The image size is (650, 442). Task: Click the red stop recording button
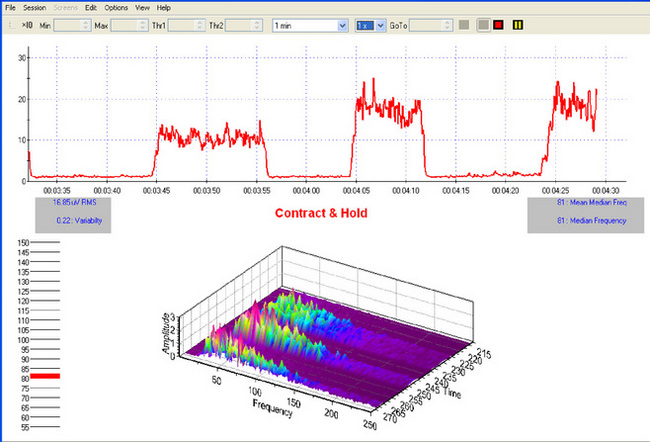coord(498,24)
